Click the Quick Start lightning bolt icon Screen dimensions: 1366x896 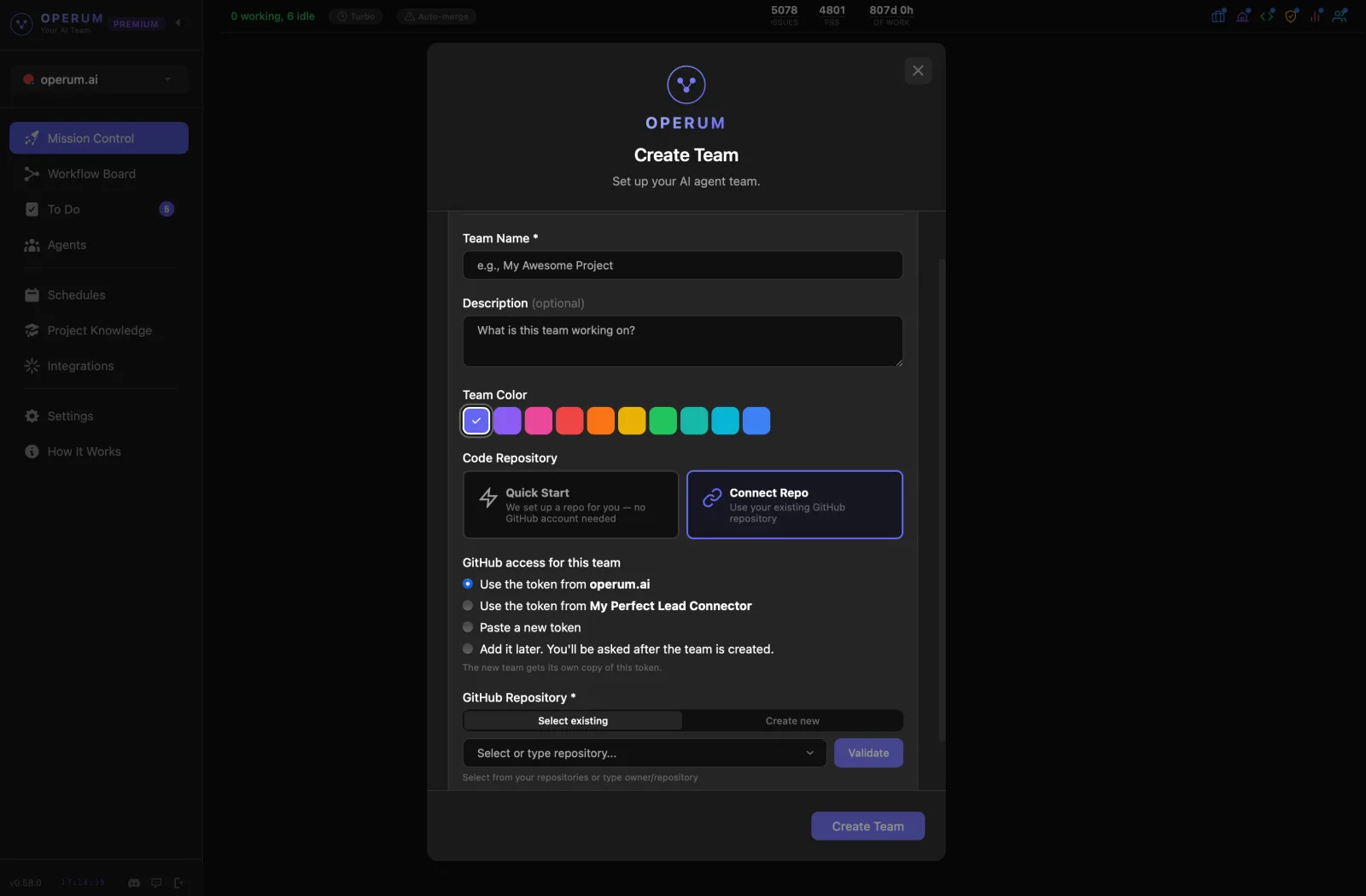tap(487, 497)
